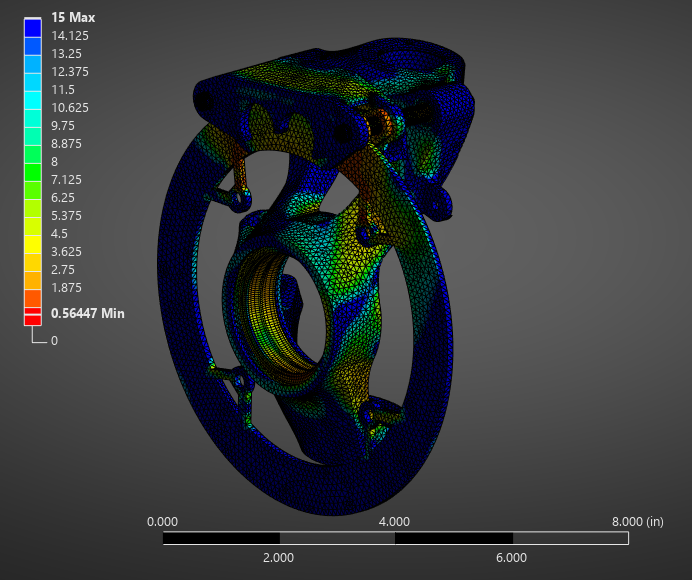Click the '0.56447 Min' legend label
The height and width of the screenshot is (580, 692).
click(87, 313)
